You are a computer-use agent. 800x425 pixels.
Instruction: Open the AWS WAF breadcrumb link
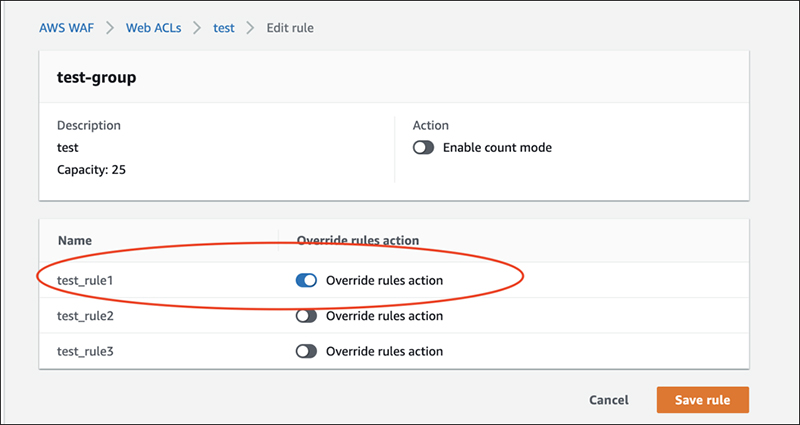coord(68,28)
